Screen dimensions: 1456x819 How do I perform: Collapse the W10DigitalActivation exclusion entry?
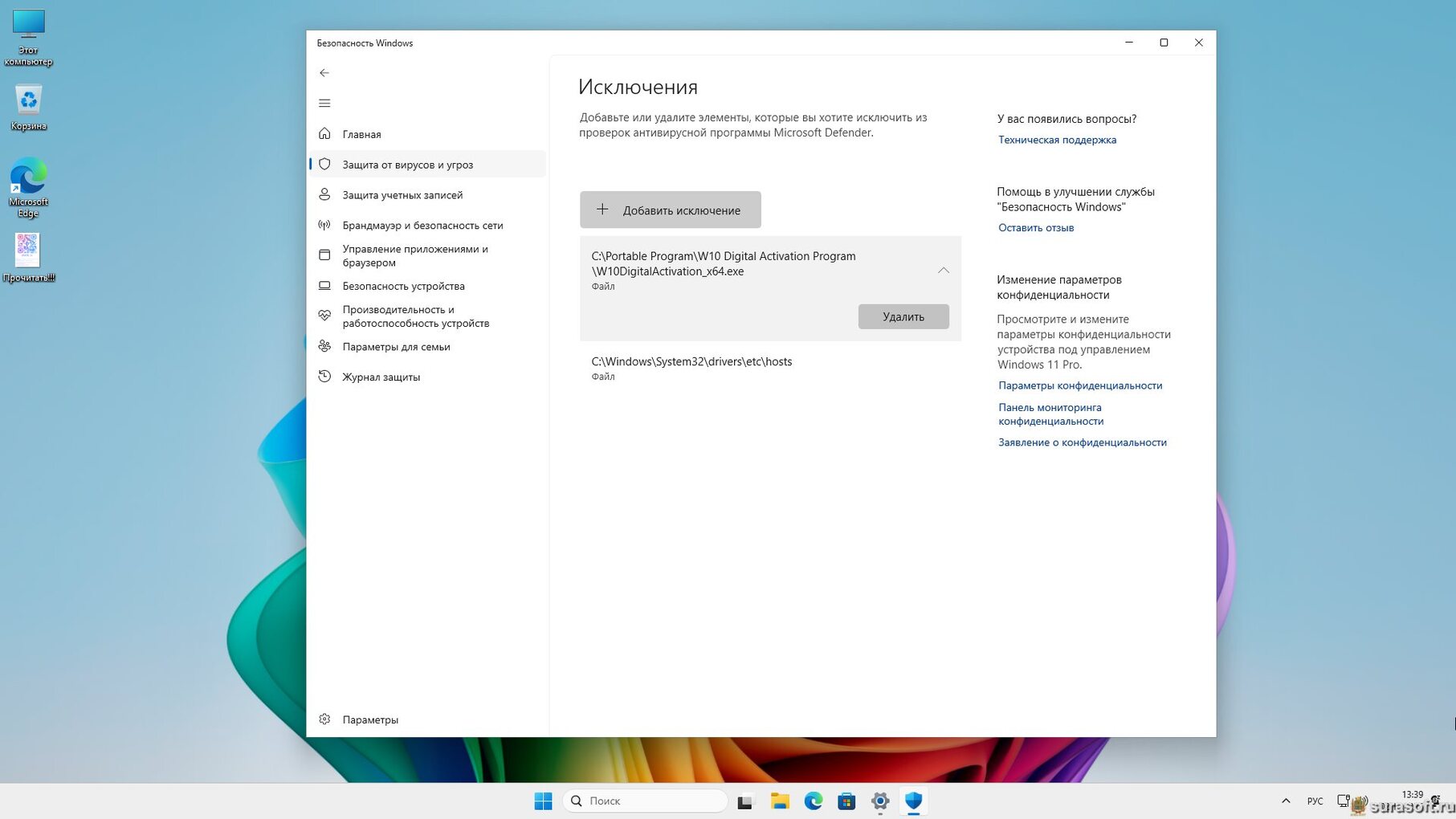coord(943,271)
